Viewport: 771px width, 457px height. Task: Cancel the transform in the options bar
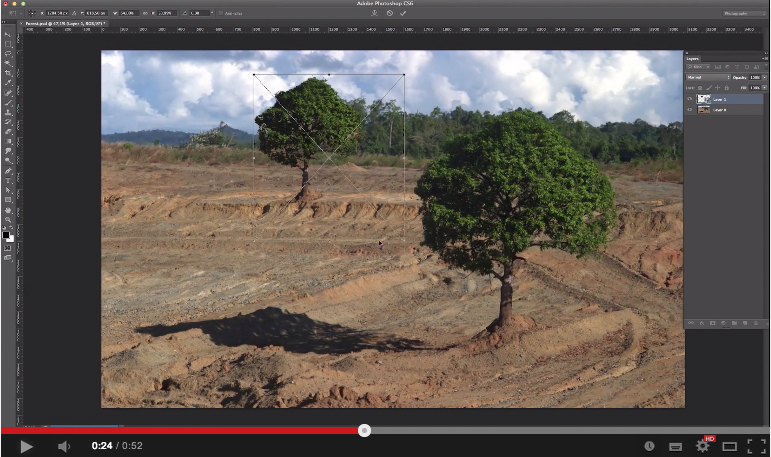[389, 13]
